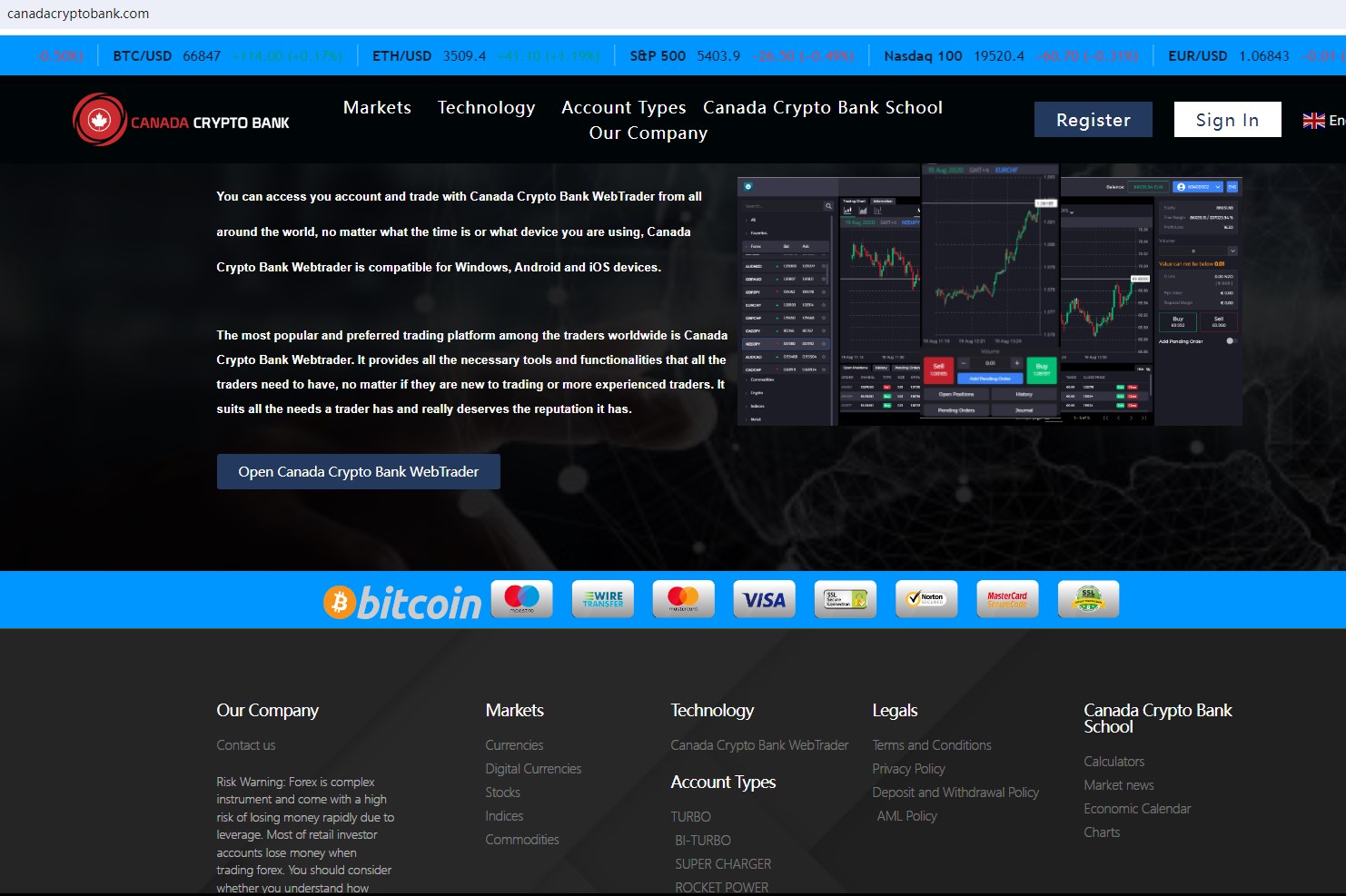Click the Maestro card icon
This screenshot has width=1346, height=896.
tap(521, 599)
